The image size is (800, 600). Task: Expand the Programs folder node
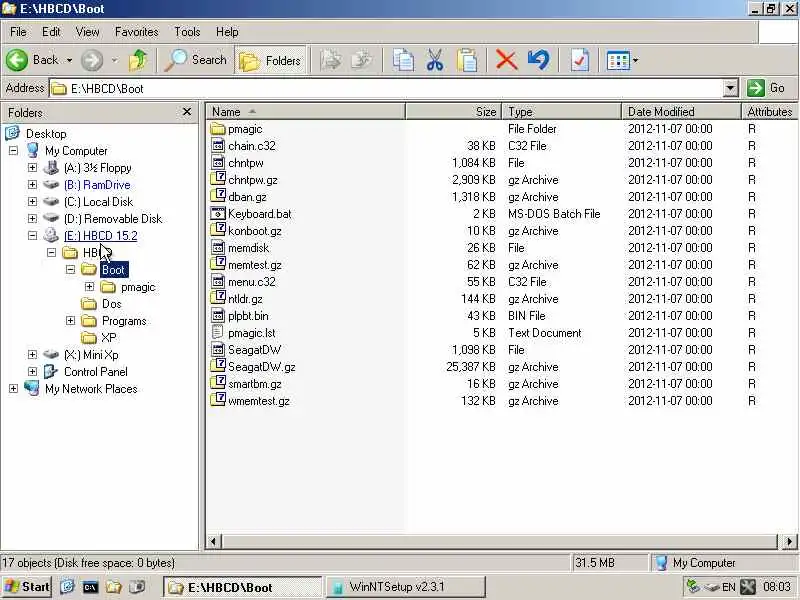point(70,320)
